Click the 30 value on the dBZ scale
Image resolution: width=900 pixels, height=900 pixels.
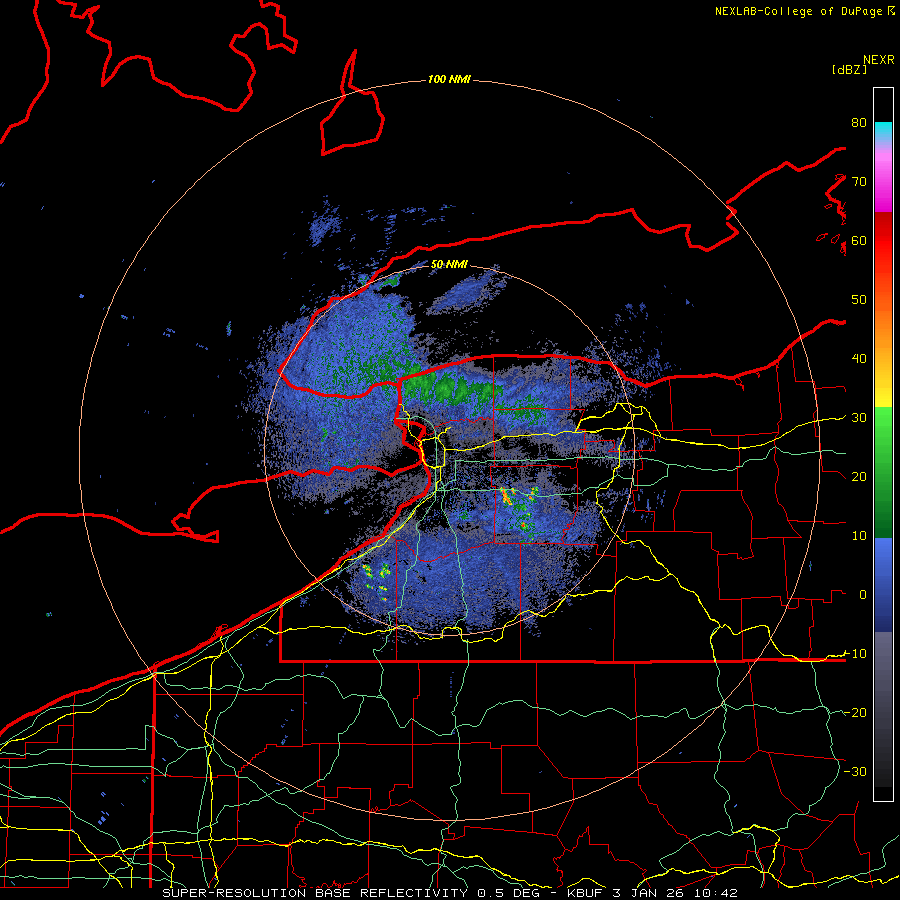[x=859, y=417]
